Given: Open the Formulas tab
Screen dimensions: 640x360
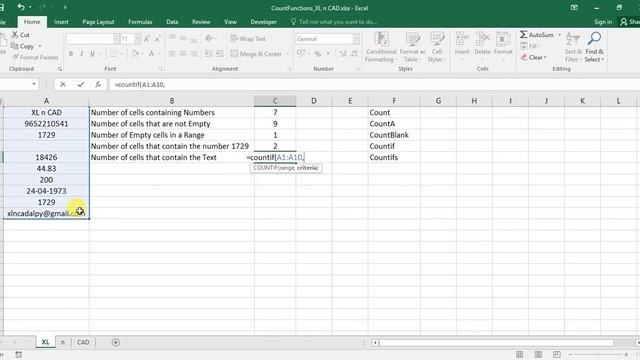Looking at the screenshot, I should coord(140,22).
